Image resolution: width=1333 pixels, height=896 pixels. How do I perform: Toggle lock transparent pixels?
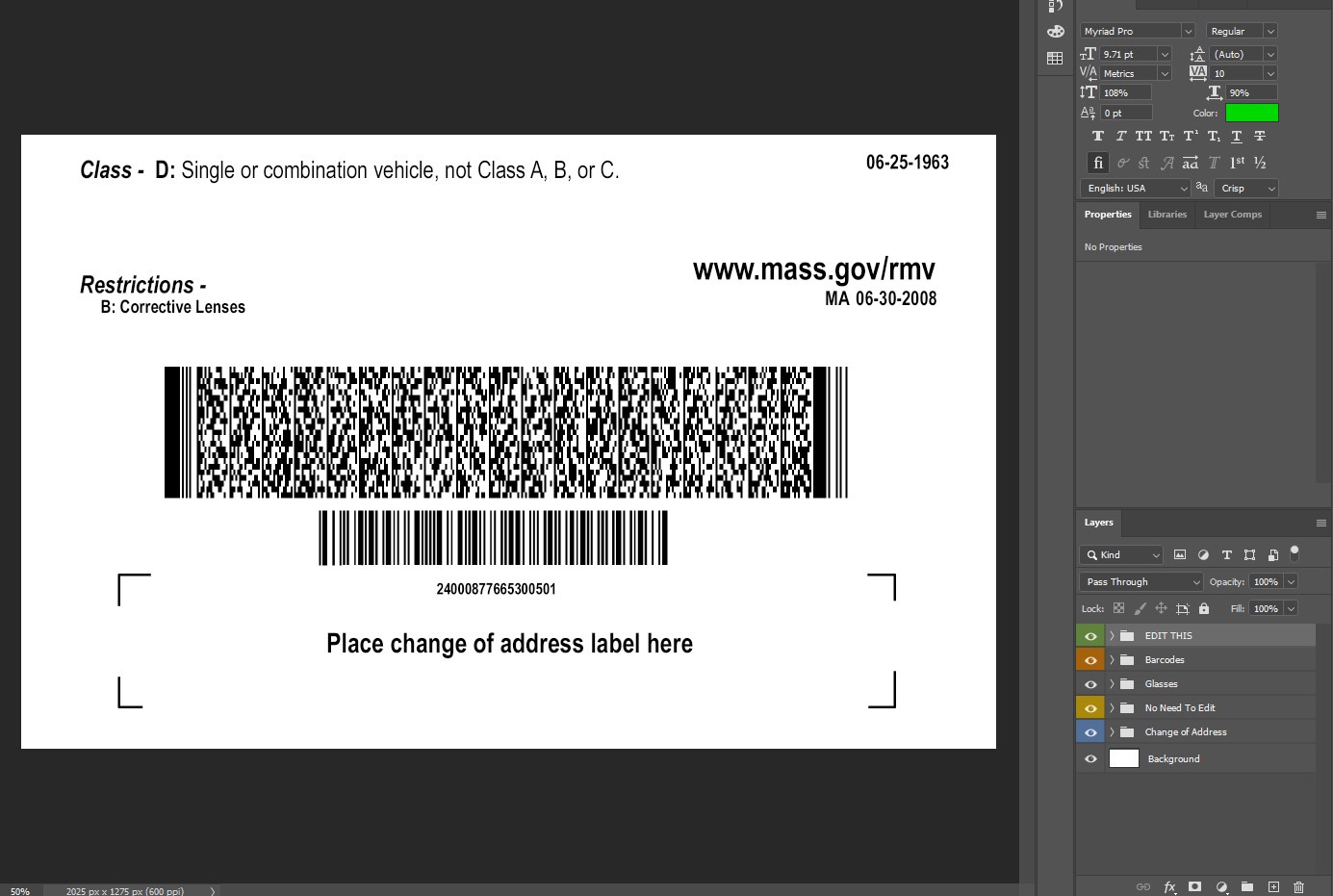click(1118, 608)
